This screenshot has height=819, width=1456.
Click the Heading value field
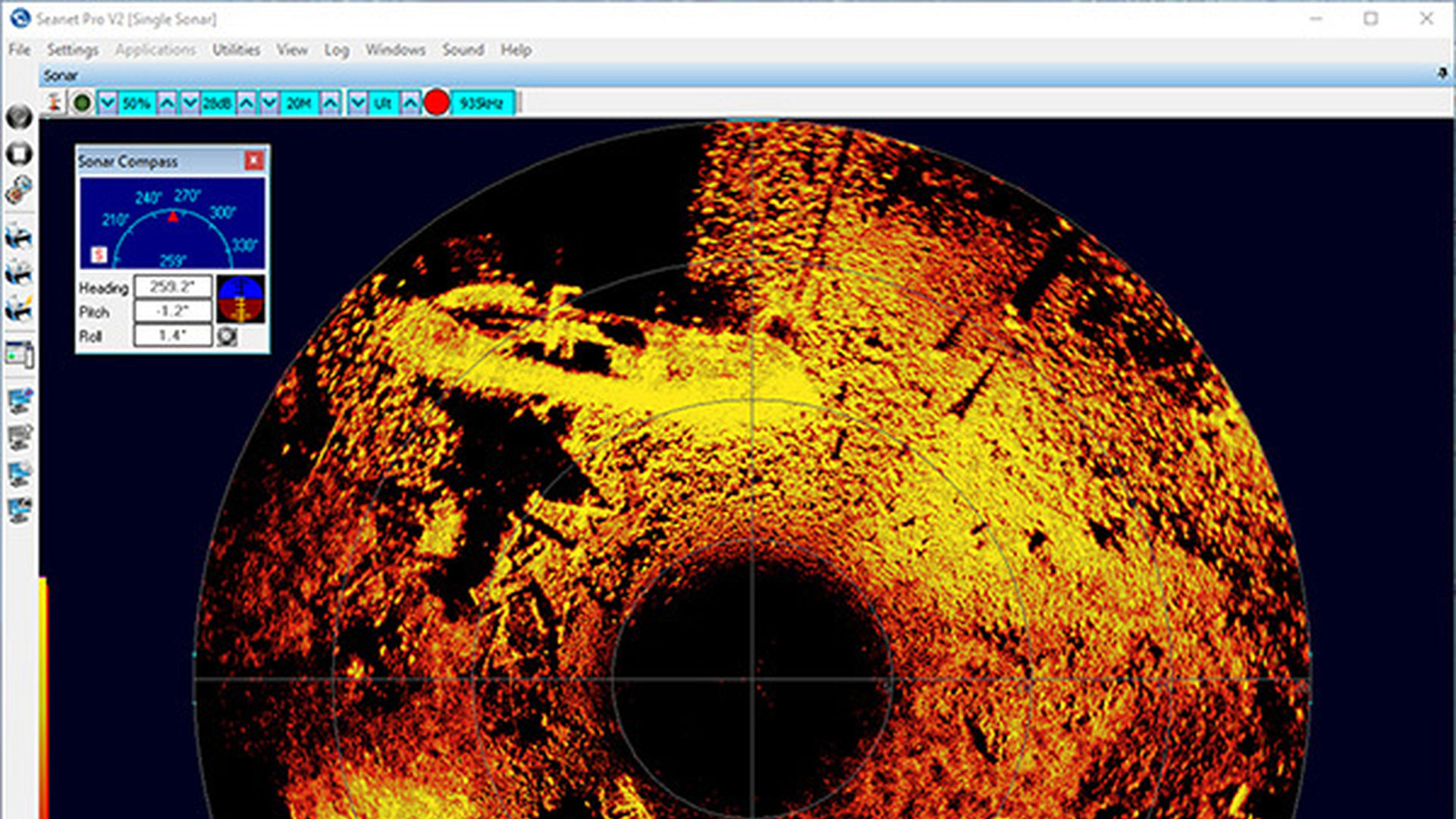click(x=173, y=287)
